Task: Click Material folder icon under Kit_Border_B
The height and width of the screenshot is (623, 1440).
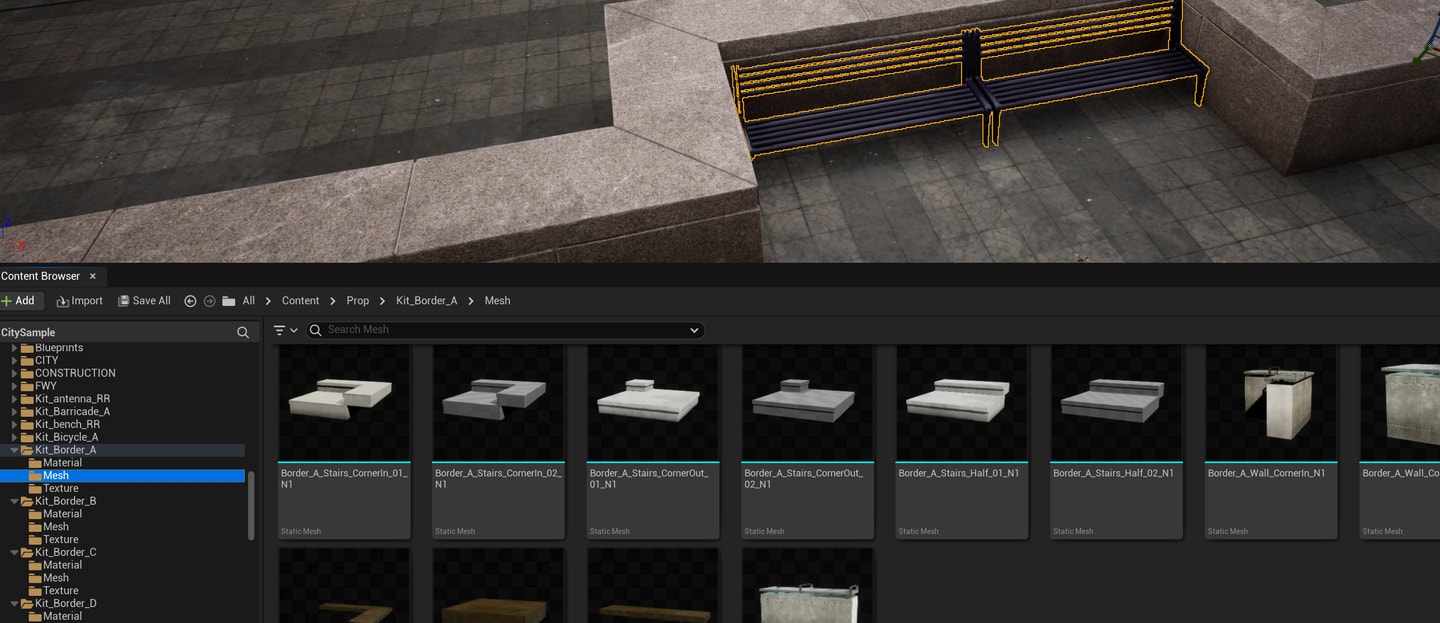Action: pyautogui.click(x=35, y=514)
